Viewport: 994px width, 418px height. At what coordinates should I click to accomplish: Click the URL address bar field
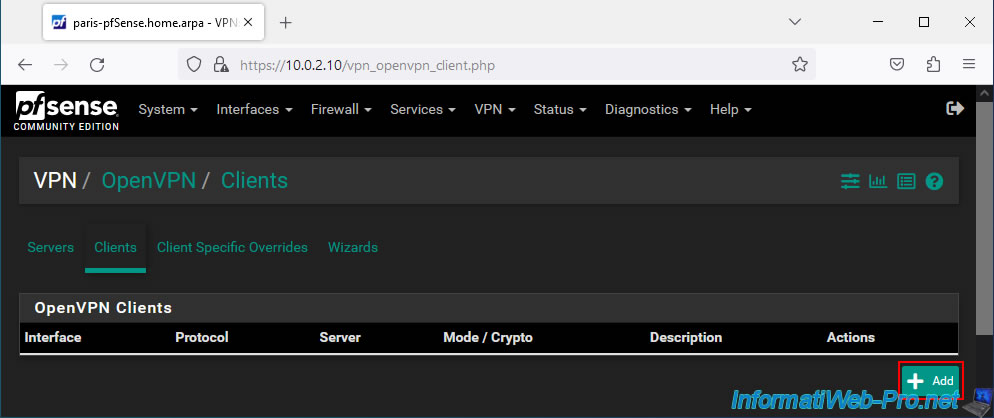point(496,65)
